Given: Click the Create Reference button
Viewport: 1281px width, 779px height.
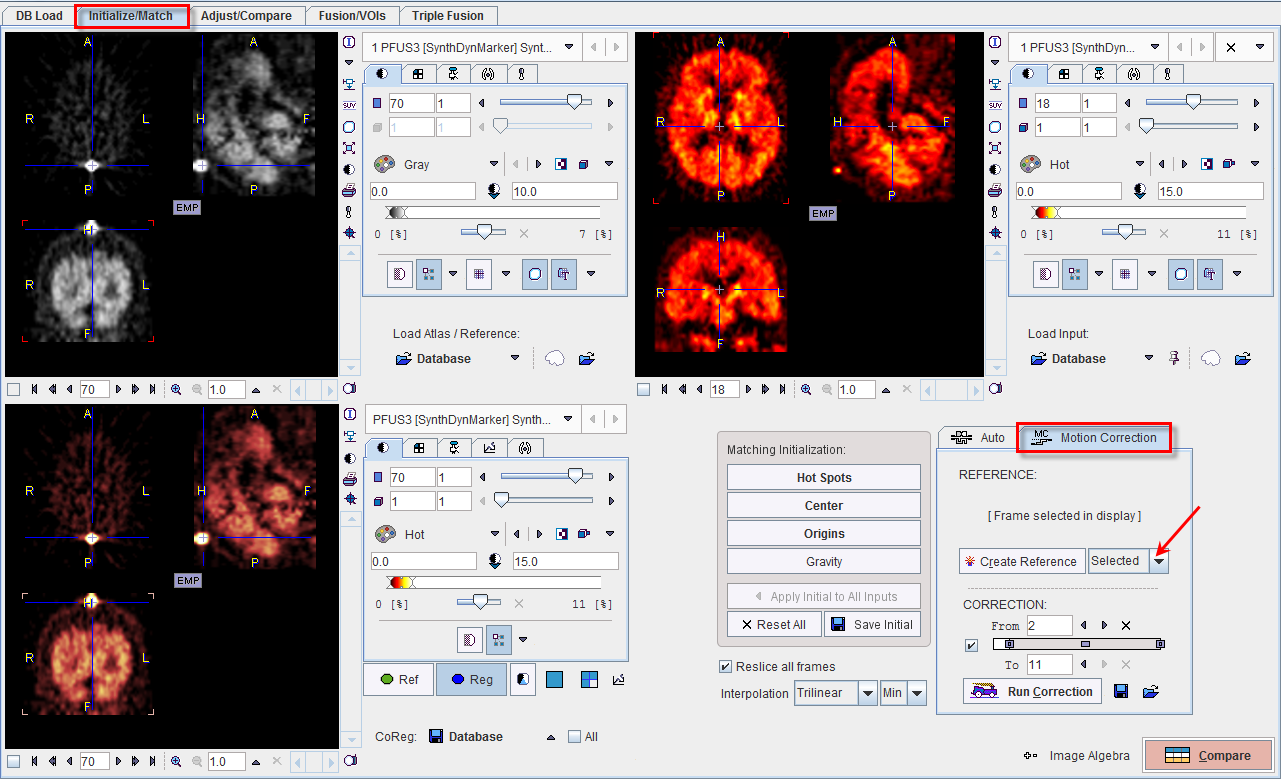Looking at the screenshot, I should (1021, 562).
